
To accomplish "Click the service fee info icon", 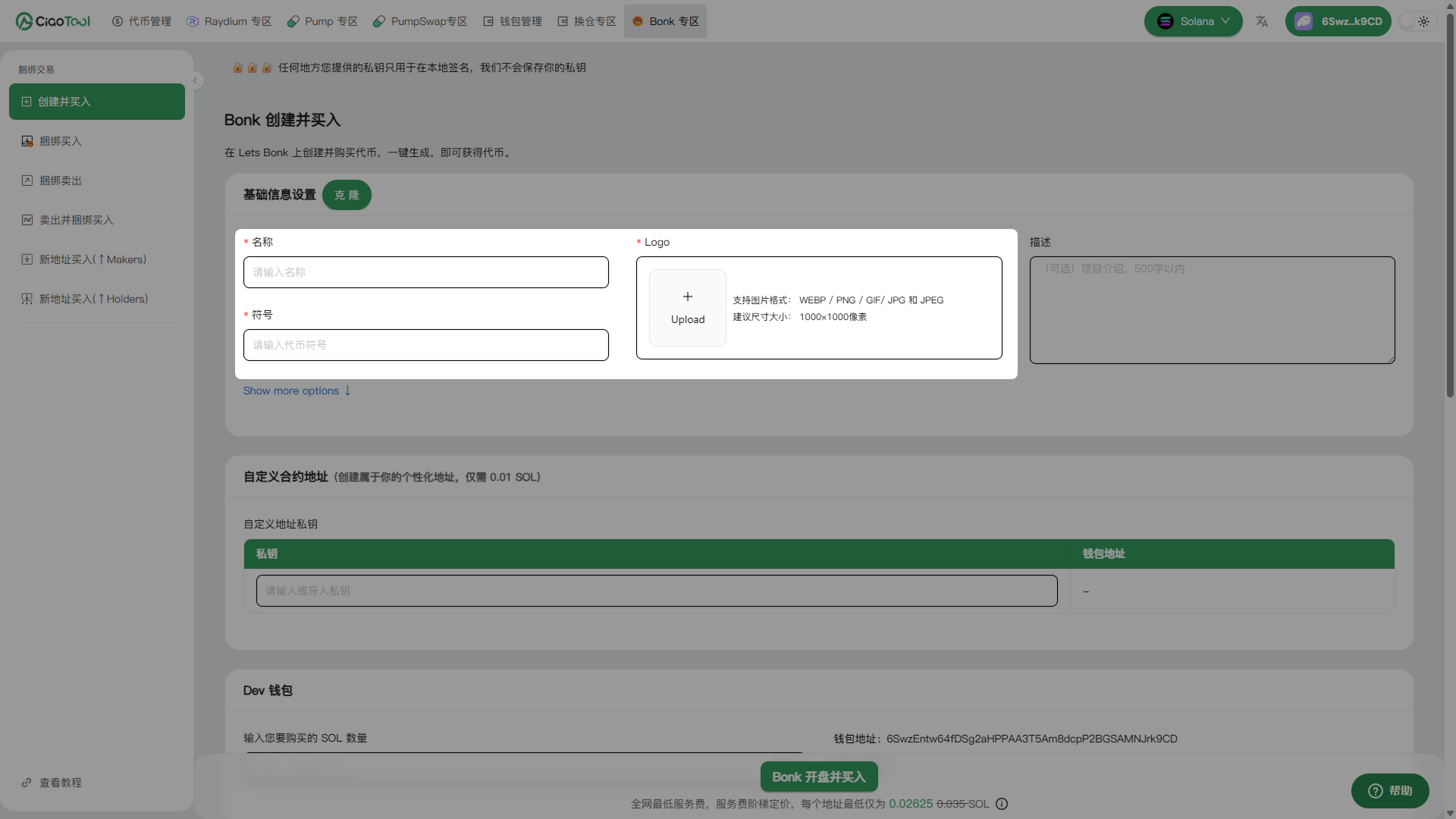I will [1002, 804].
